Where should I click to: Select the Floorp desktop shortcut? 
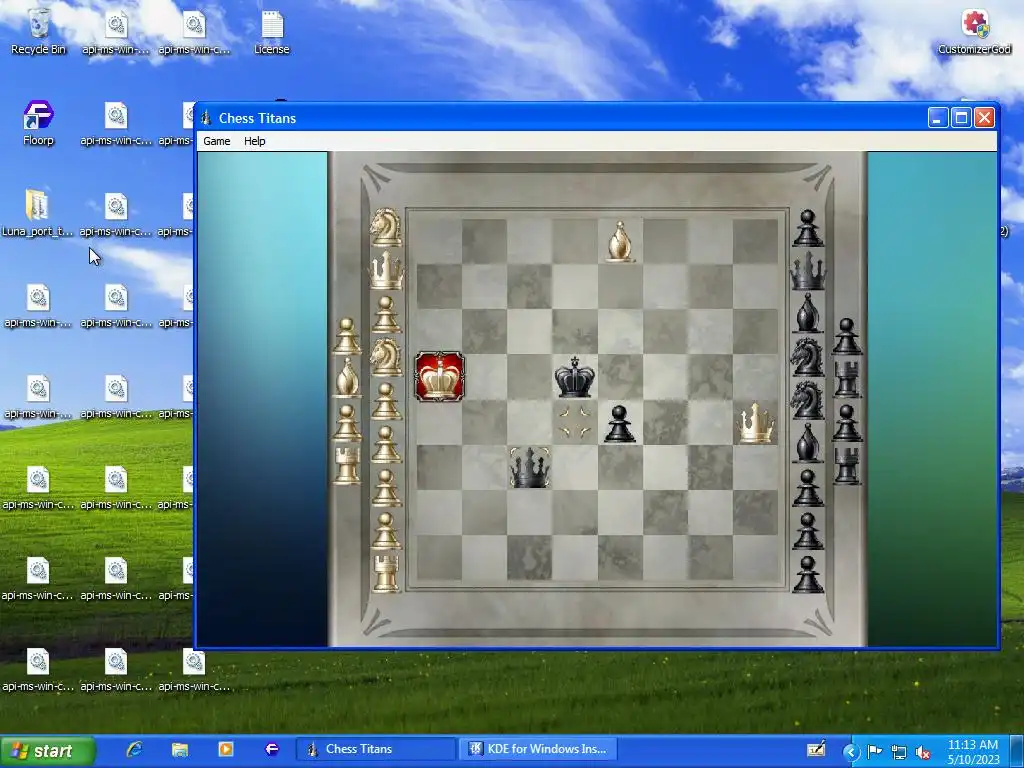click(38, 123)
